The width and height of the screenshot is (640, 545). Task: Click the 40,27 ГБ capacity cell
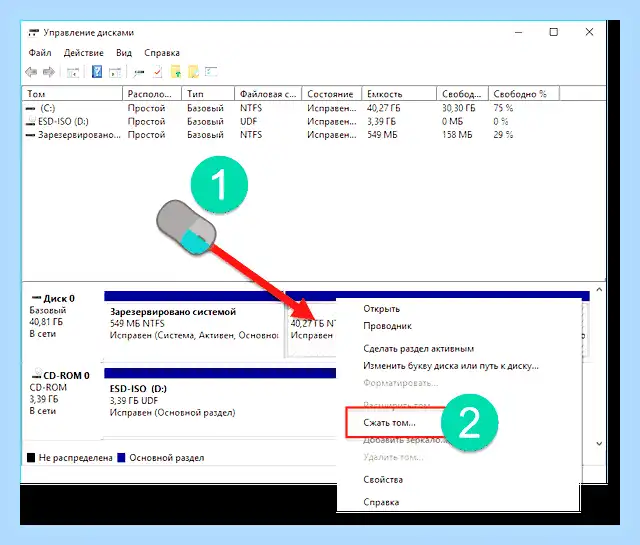(383, 108)
